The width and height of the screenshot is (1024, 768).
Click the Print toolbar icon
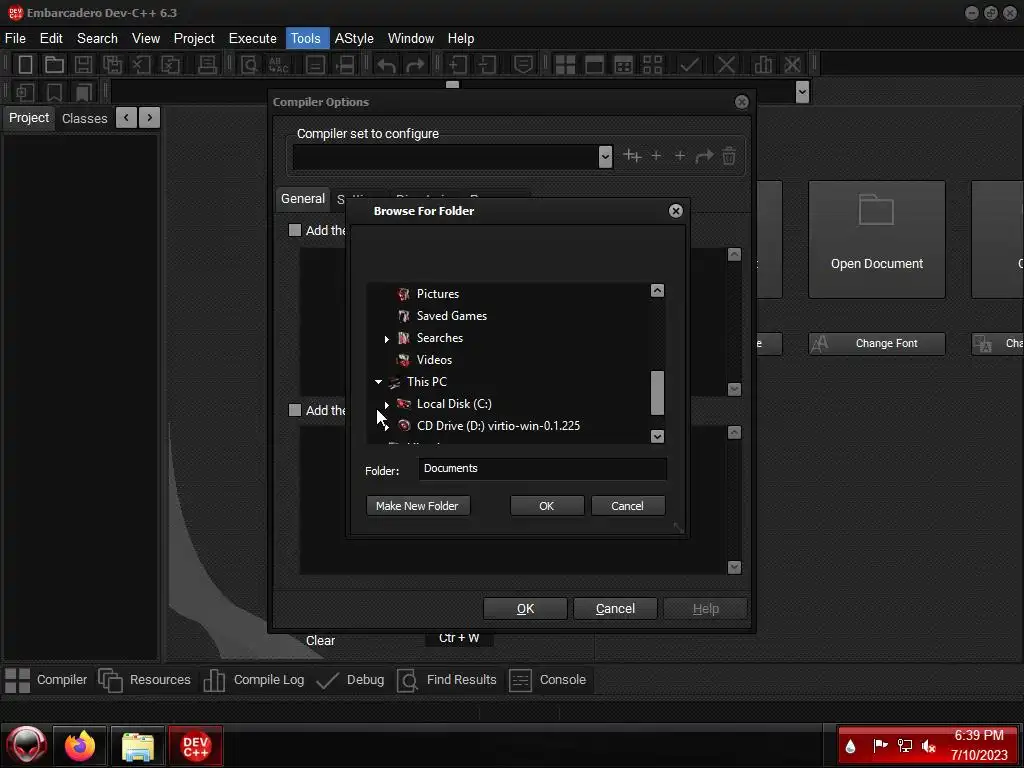pyautogui.click(x=207, y=65)
